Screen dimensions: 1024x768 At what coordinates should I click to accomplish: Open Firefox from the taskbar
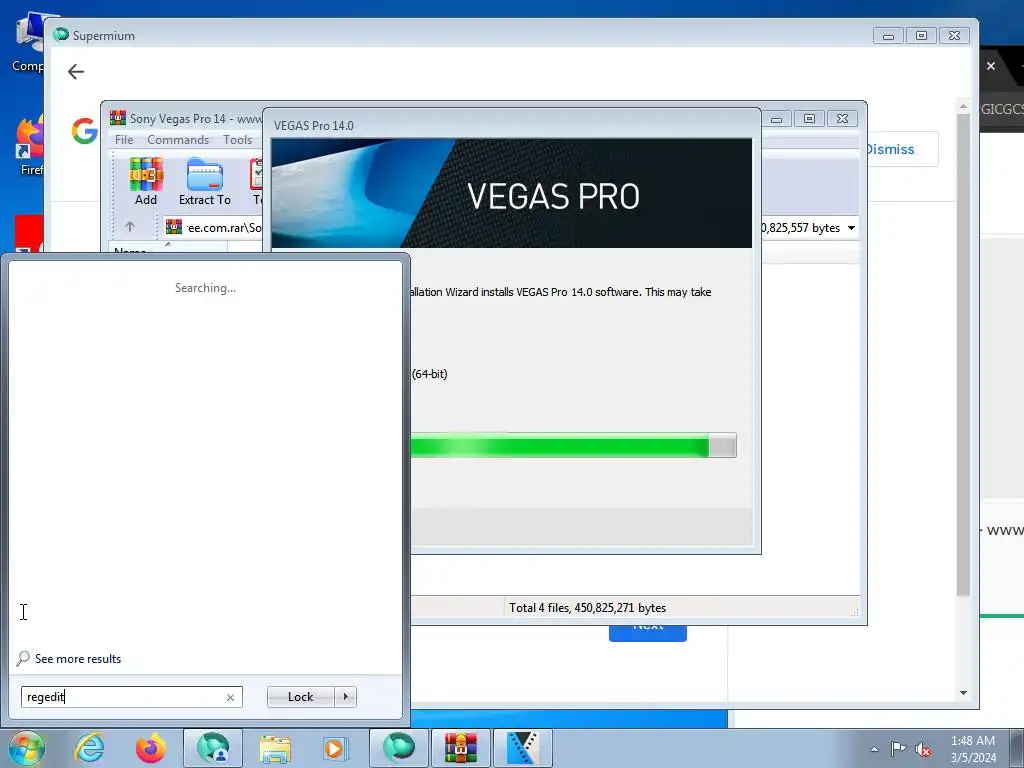pyautogui.click(x=150, y=748)
